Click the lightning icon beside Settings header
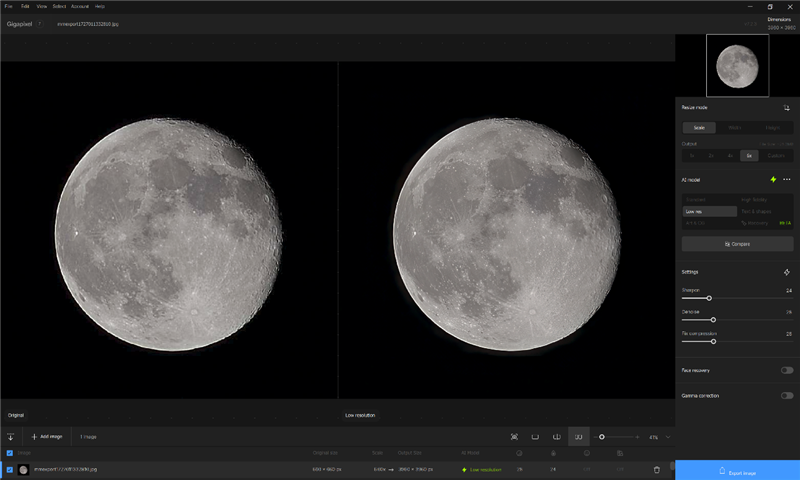800x480 pixels. 787,272
